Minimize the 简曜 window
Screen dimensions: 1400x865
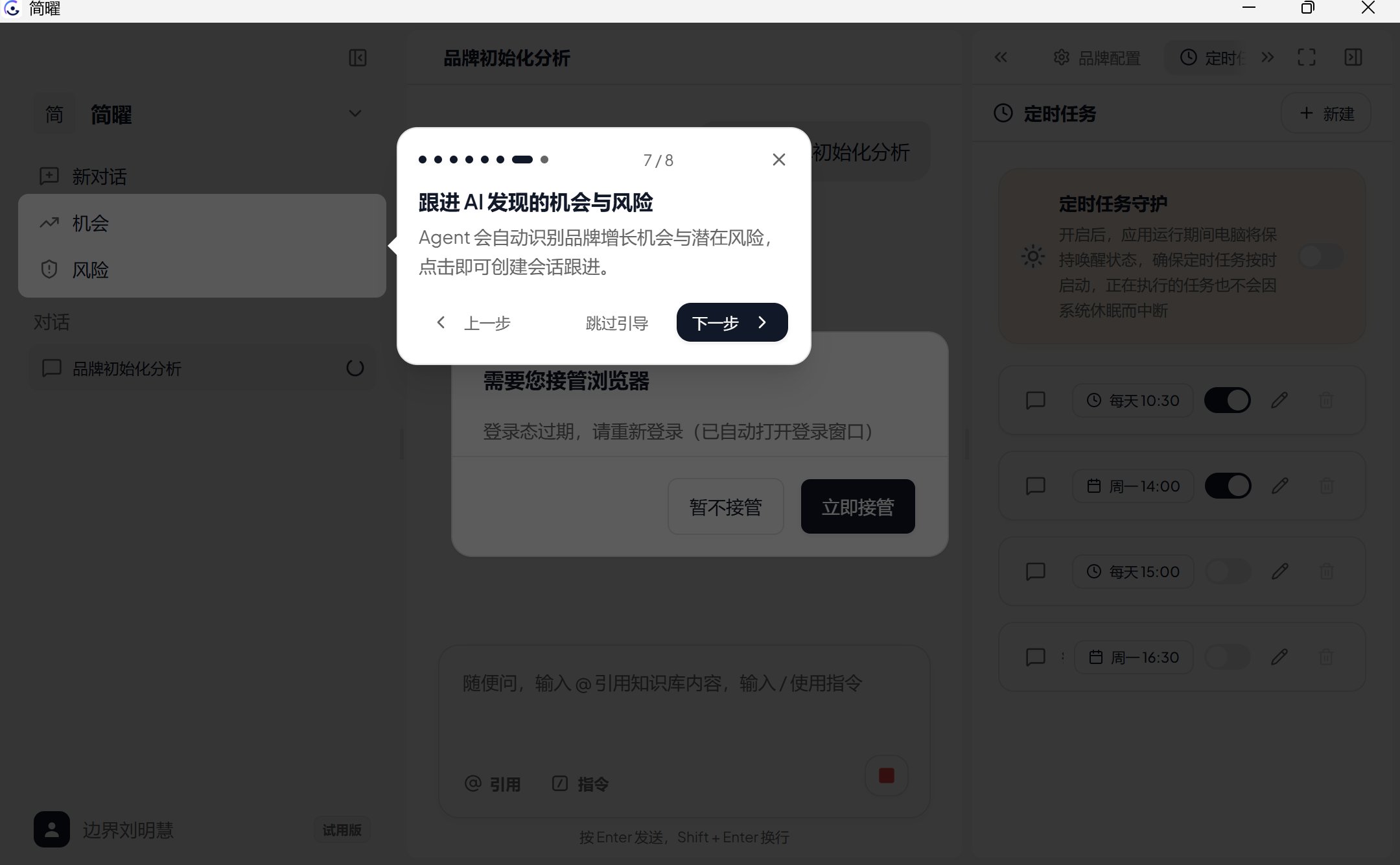[x=1248, y=8]
